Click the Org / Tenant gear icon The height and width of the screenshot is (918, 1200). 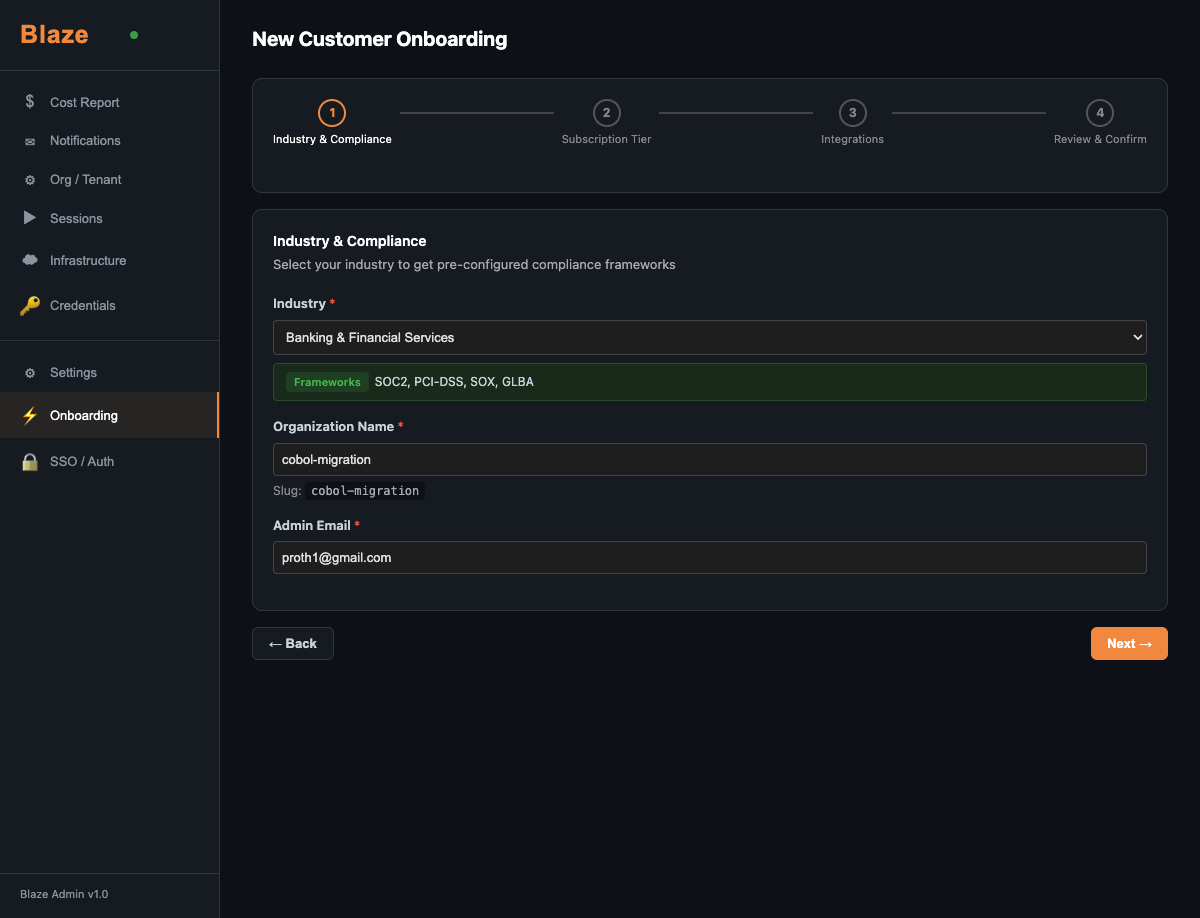click(30, 179)
